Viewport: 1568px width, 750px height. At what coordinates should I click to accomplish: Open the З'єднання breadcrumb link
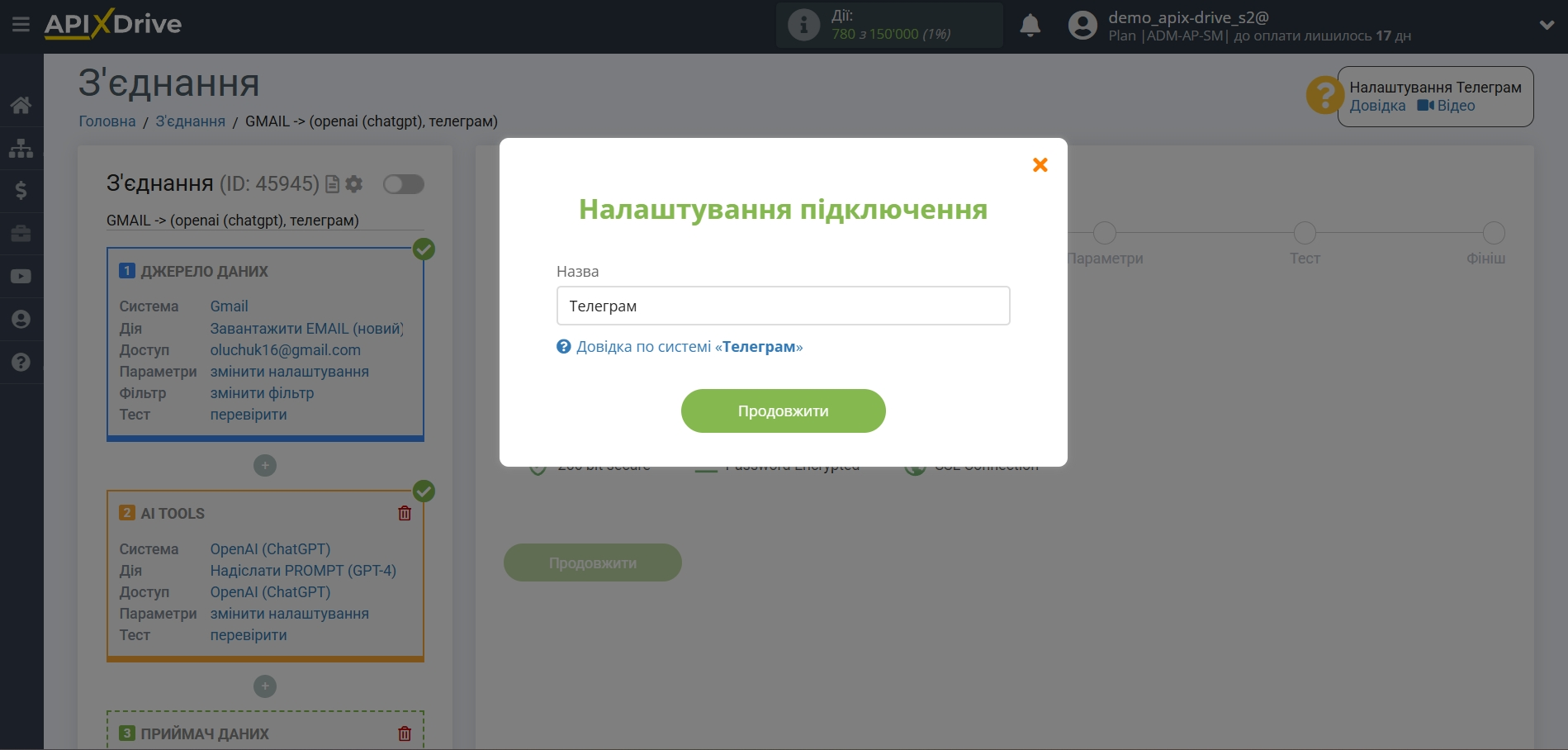[191, 121]
